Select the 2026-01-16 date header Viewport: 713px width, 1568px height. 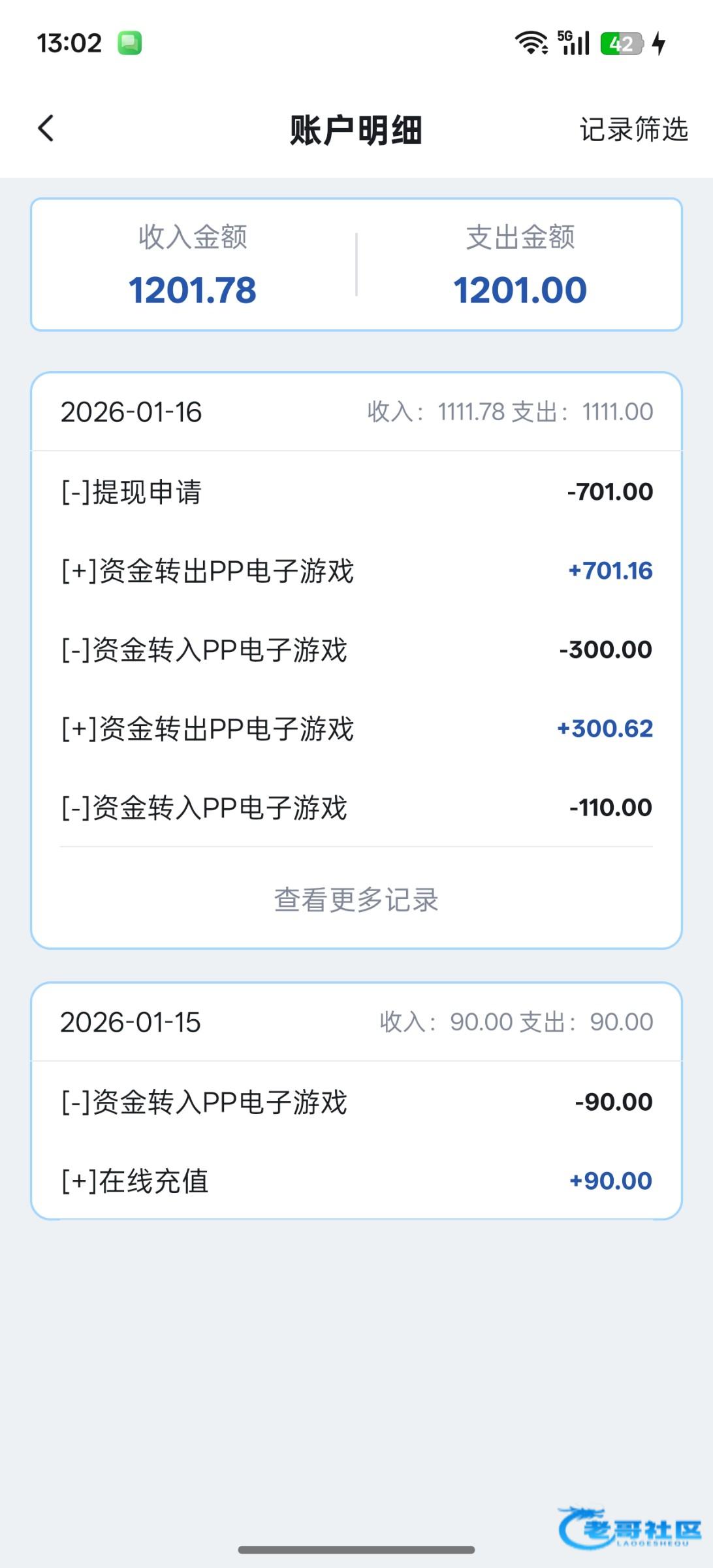tap(131, 412)
